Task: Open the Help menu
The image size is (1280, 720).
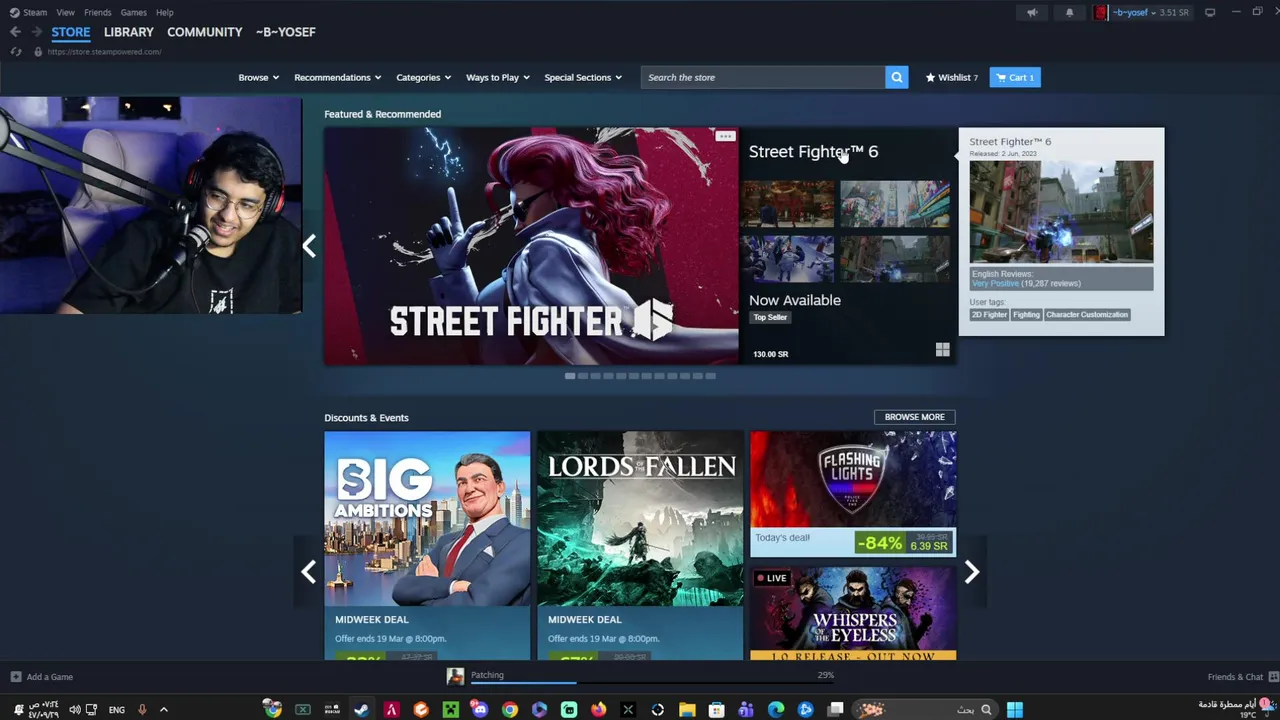Action: (x=165, y=12)
